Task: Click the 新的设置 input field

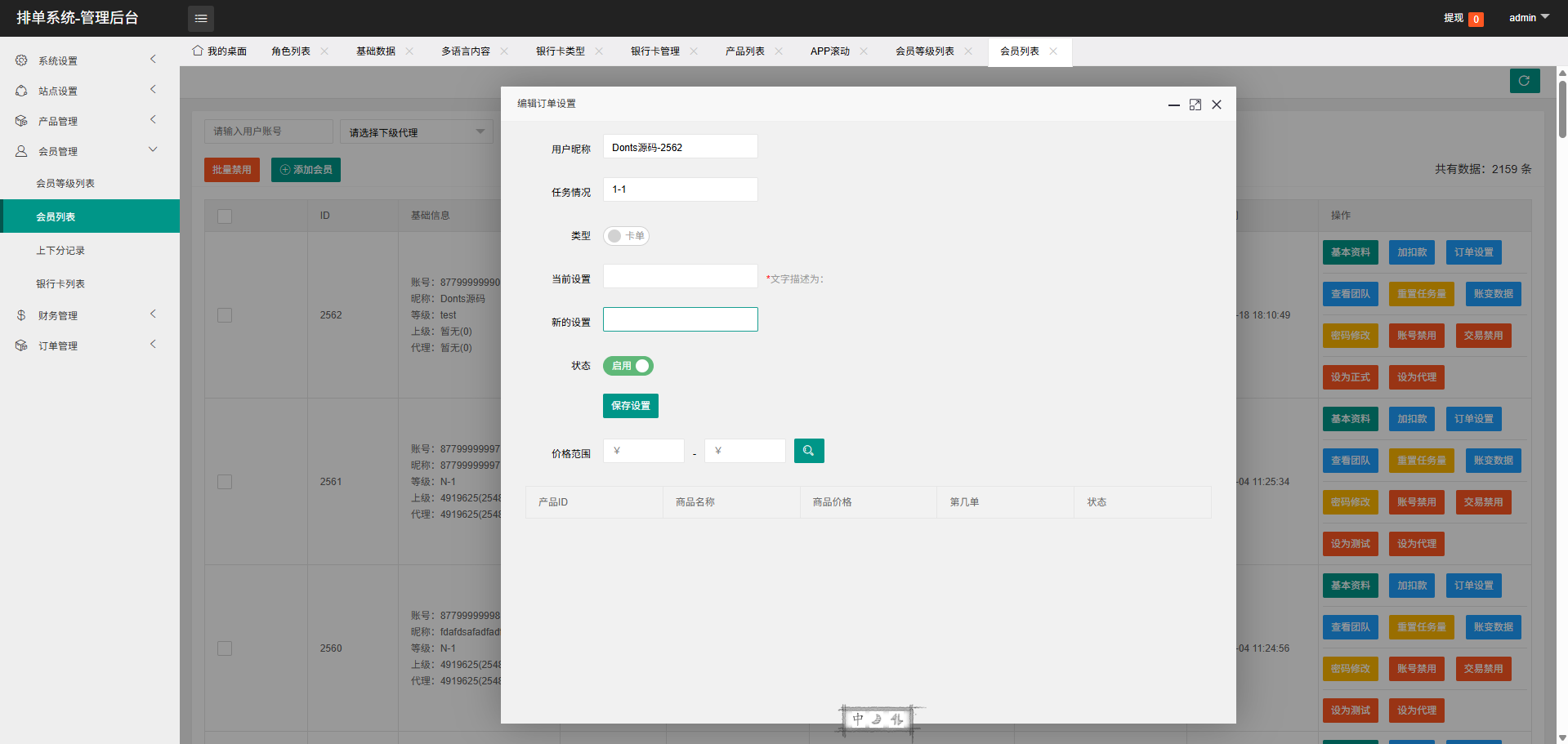Action: [x=680, y=319]
